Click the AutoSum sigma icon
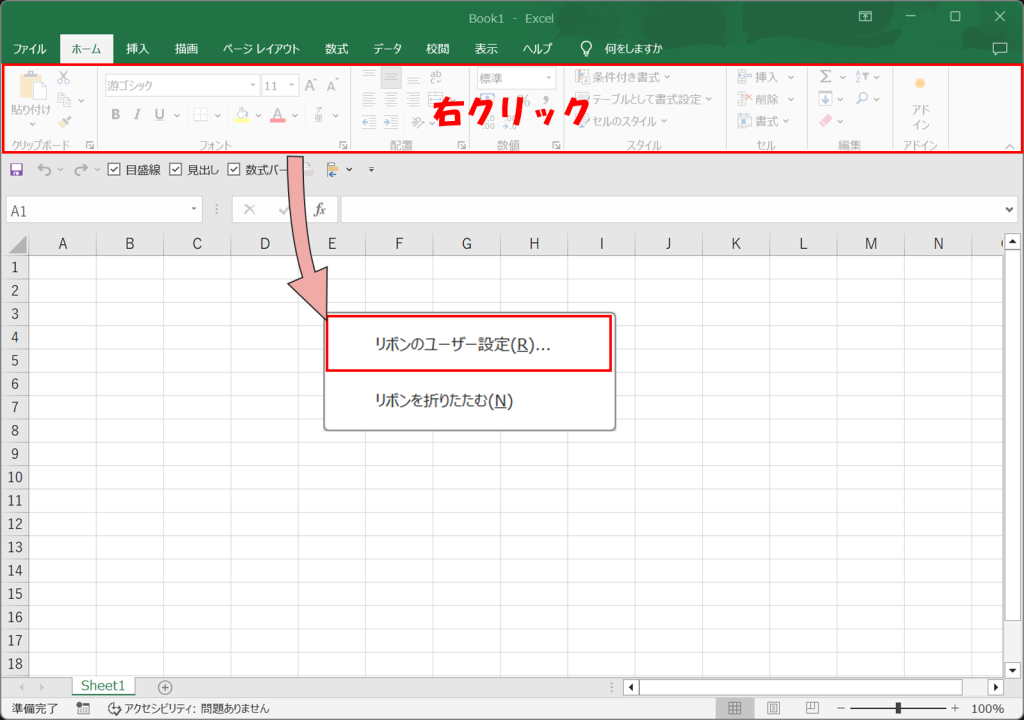The height and width of the screenshot is (720, 1024). (826, 77)
